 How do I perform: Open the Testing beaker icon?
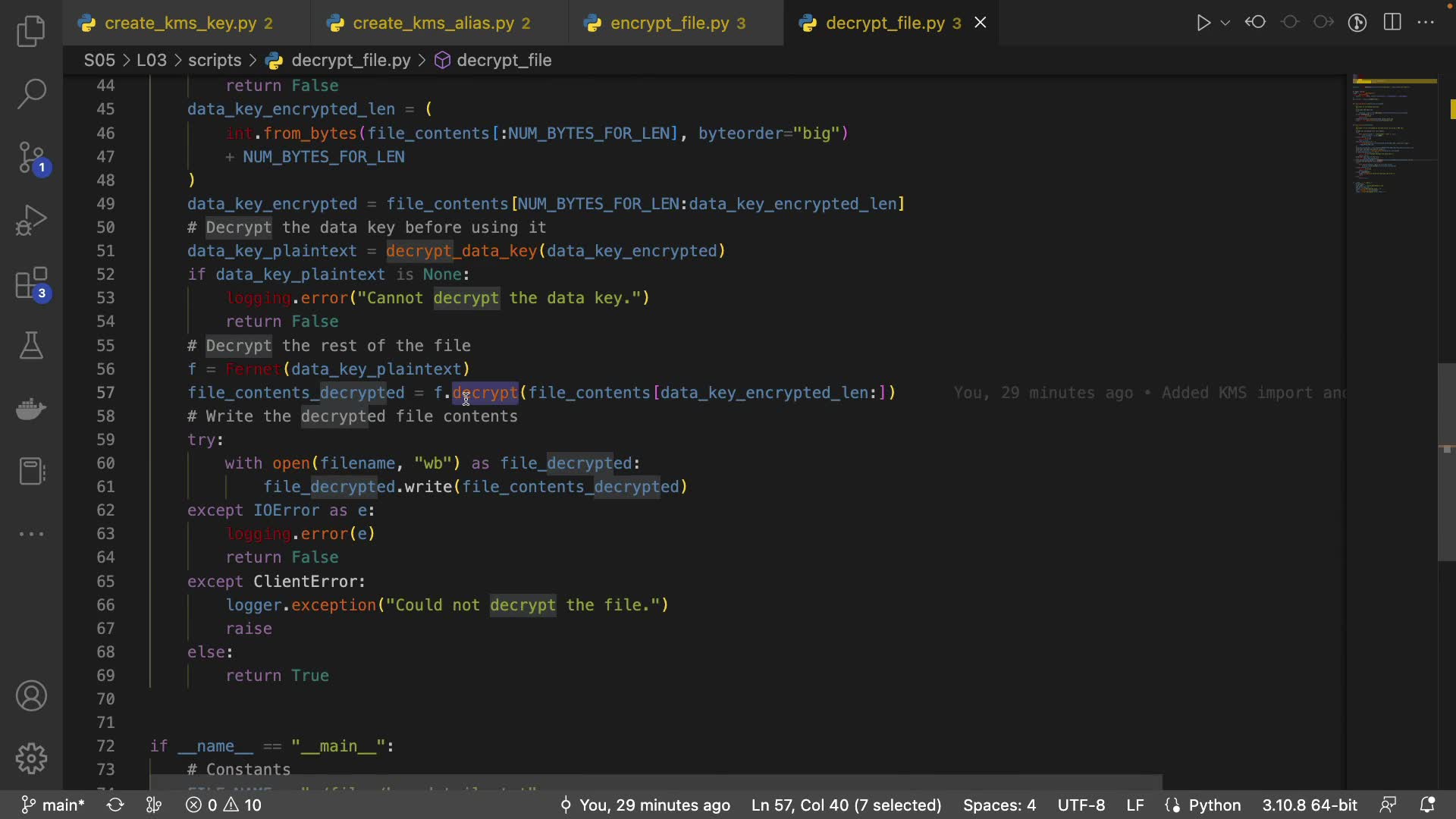(x=31, y=346)
